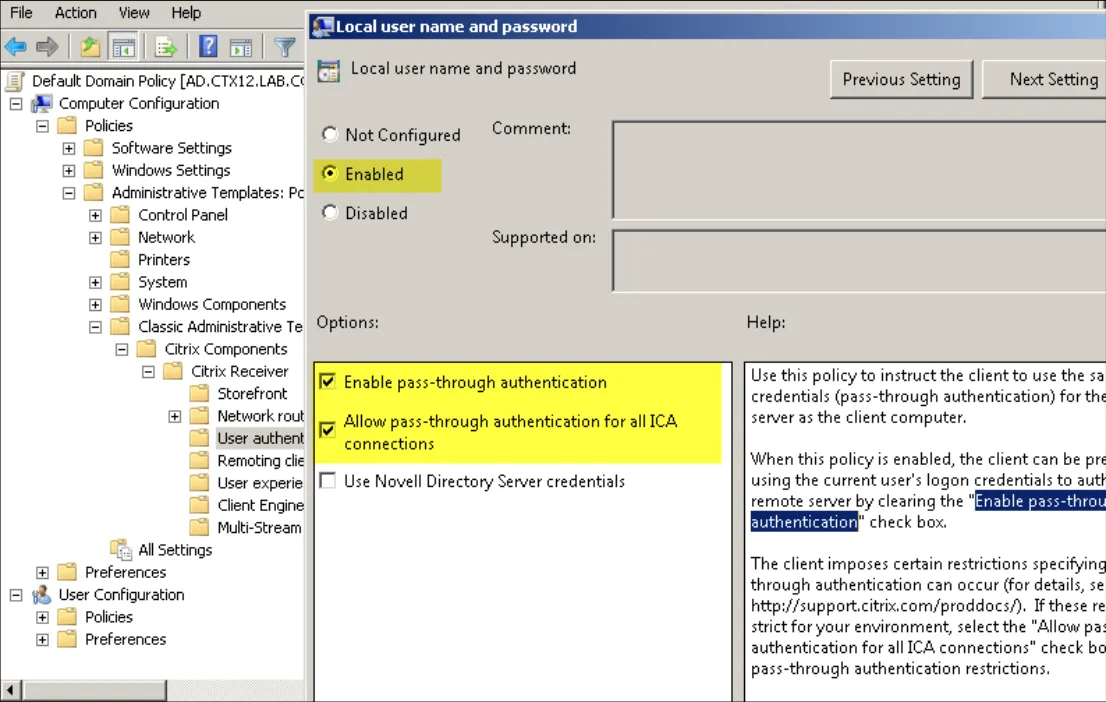Click the Next Setting button

click(x=1044, y=79)
